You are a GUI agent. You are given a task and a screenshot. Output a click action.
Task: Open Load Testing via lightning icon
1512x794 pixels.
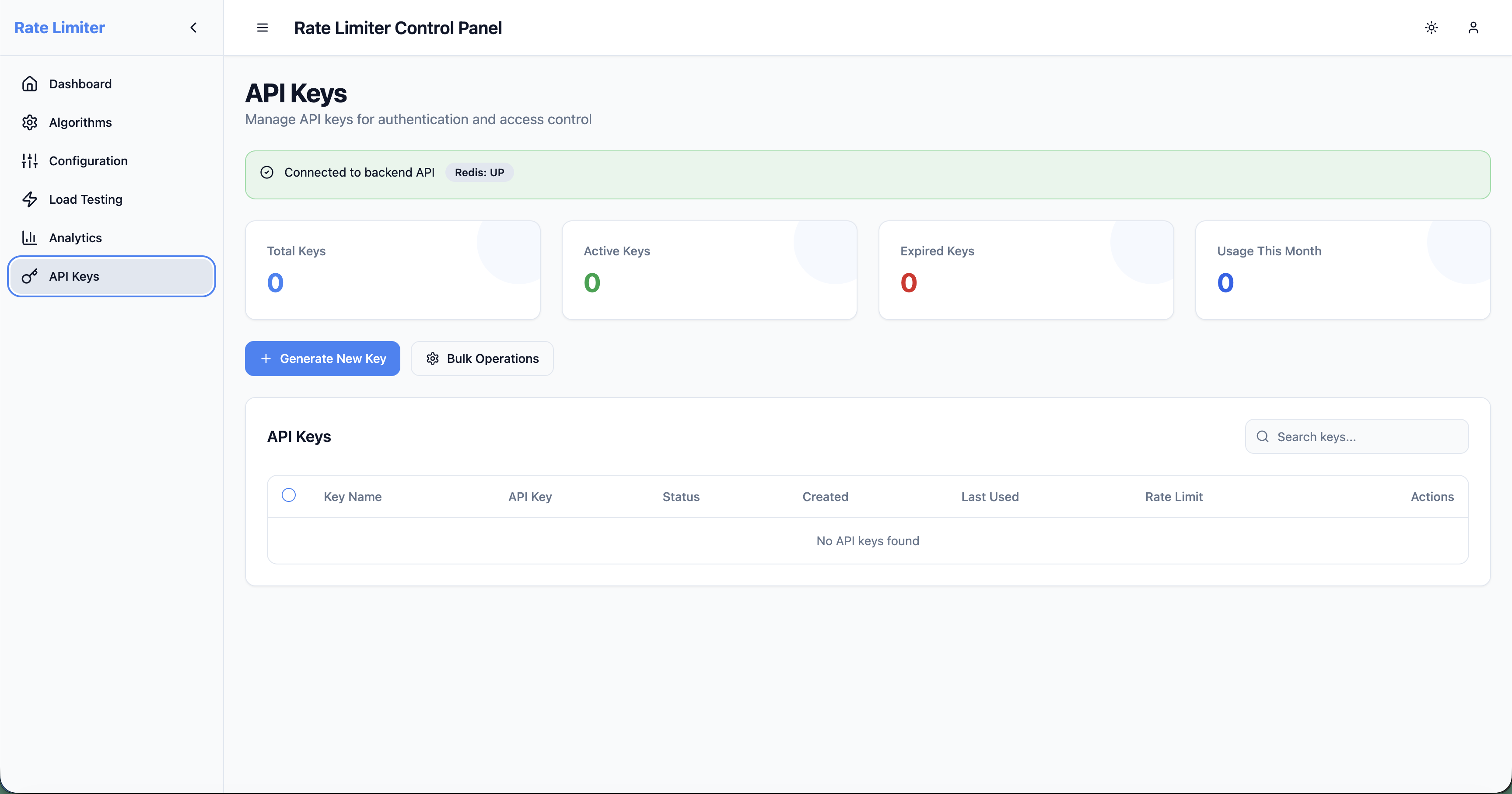pyautogui.click(x=29, y=199)
